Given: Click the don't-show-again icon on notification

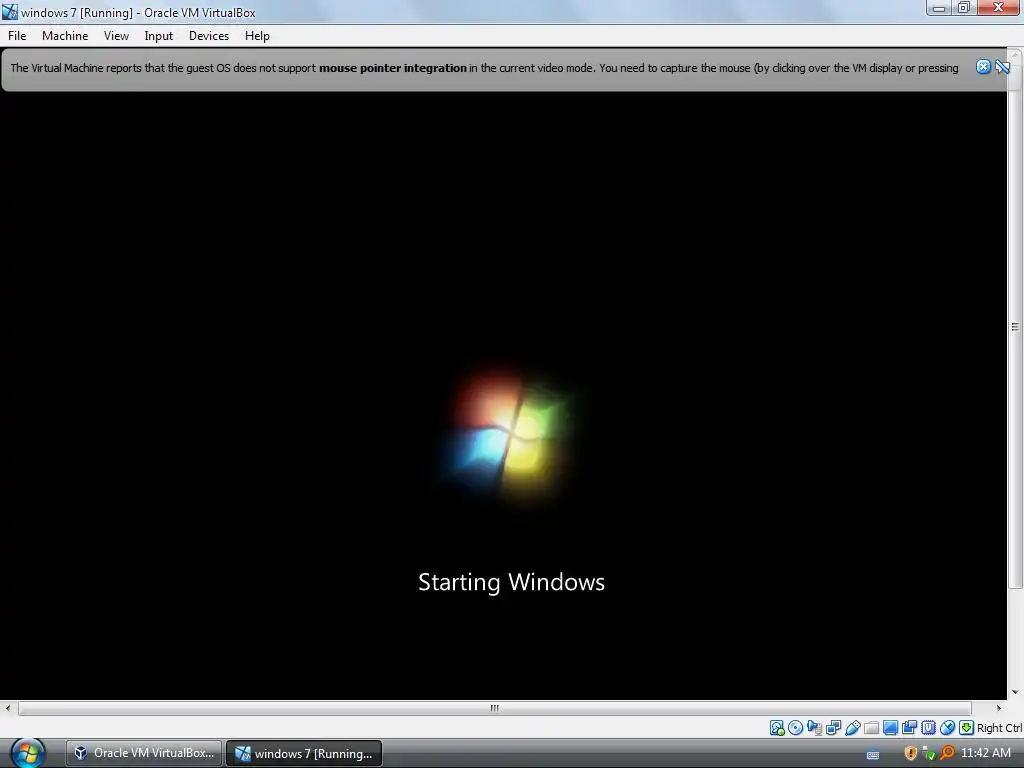Looking at the screenshot, I should coord(1002,67).
